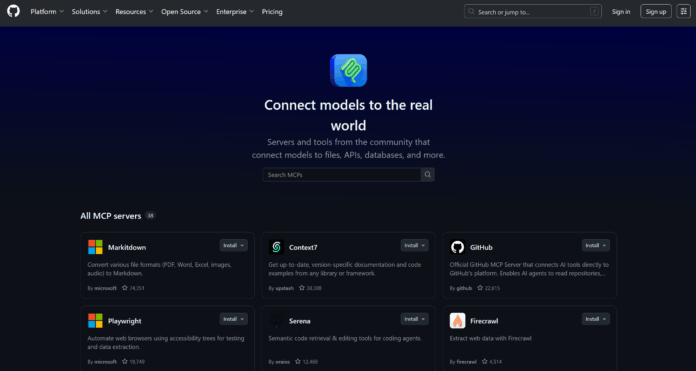Click the slash shortcut key hint

[594, 12]
